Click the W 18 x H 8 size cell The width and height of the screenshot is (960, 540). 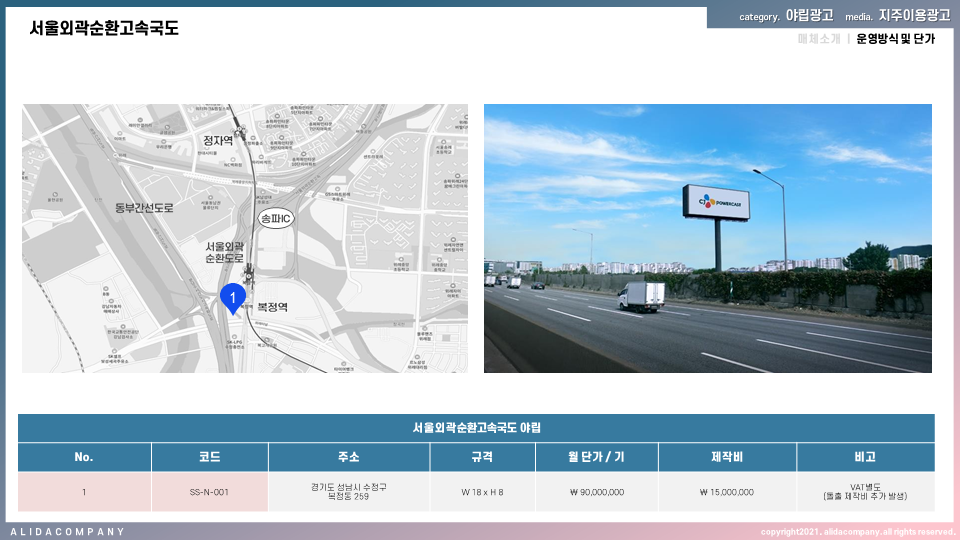click(x=482, y=492)
